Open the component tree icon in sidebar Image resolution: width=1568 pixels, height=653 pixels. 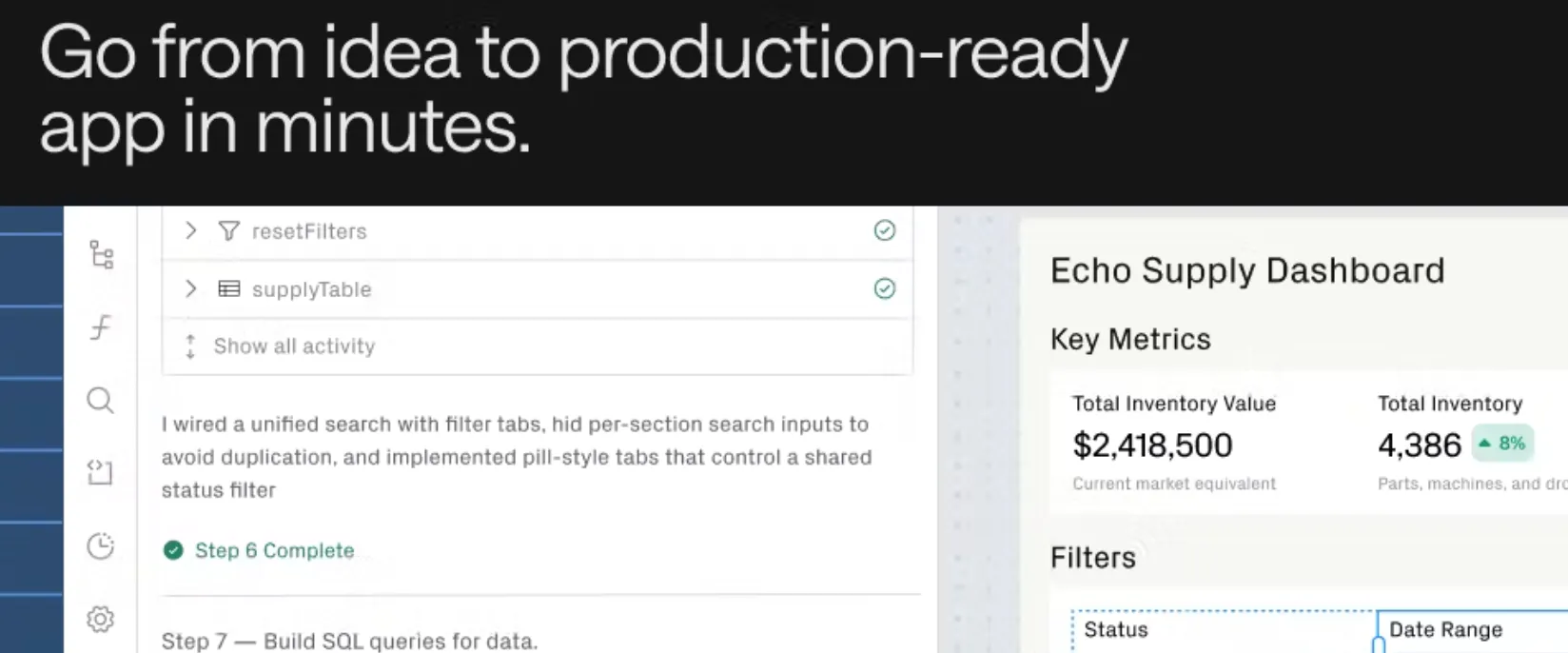coord(101,254)
